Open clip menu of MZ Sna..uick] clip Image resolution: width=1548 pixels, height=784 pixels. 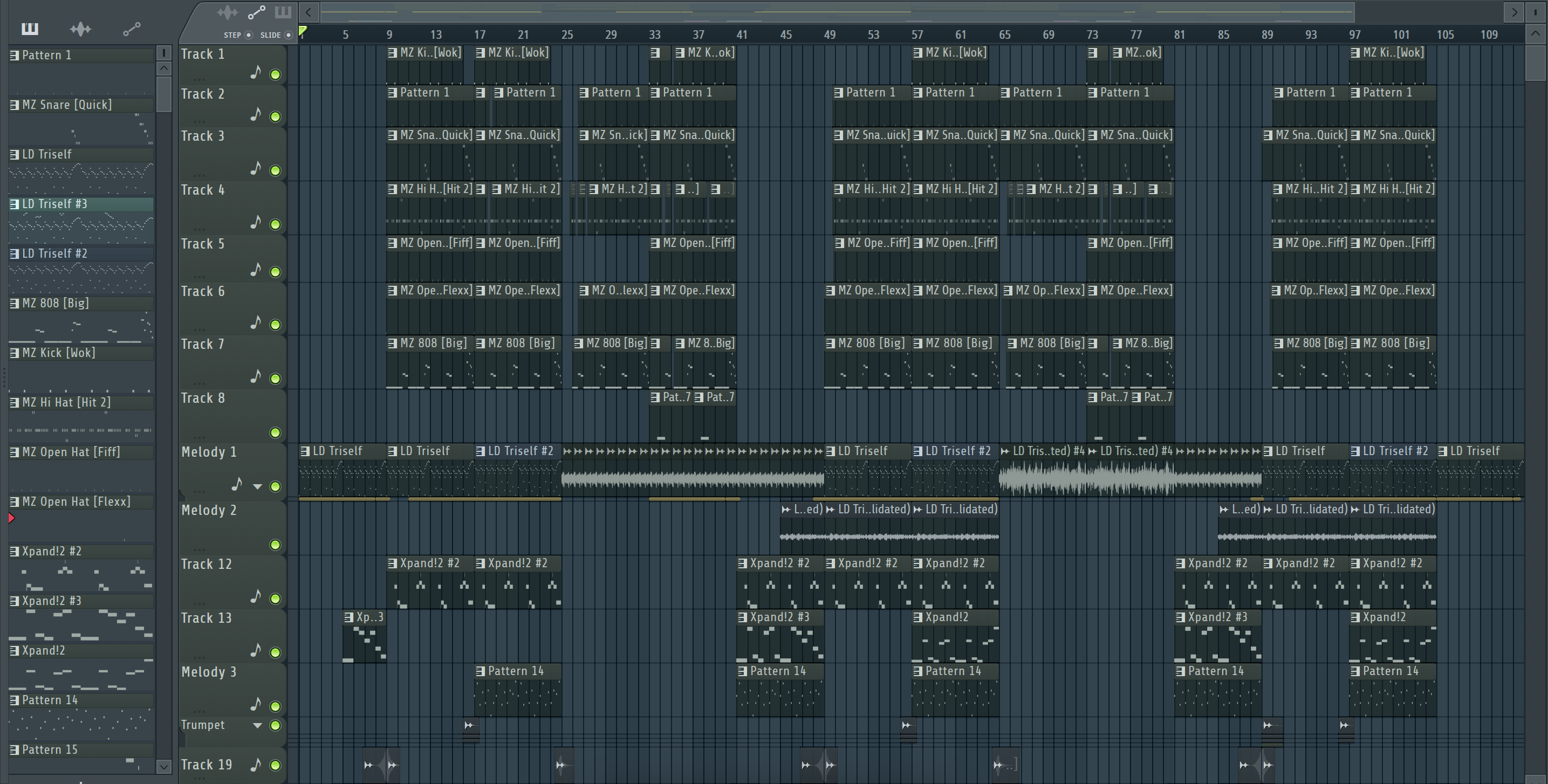tap(838, 135)
